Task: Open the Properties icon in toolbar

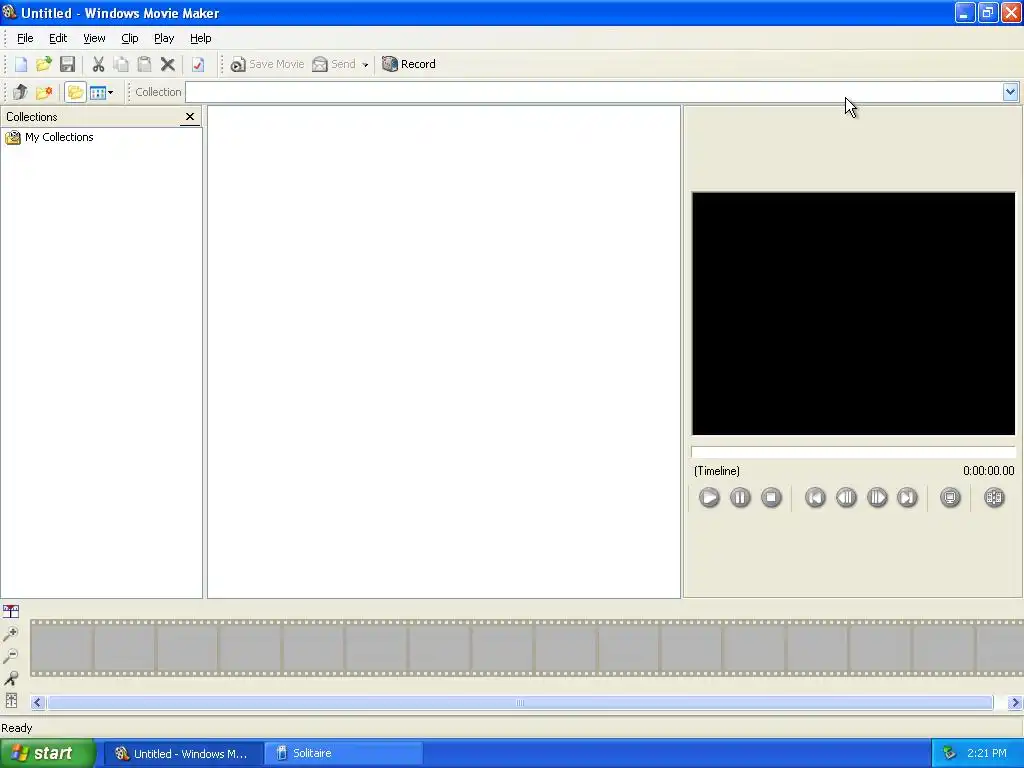Action: tap(198, 64)
